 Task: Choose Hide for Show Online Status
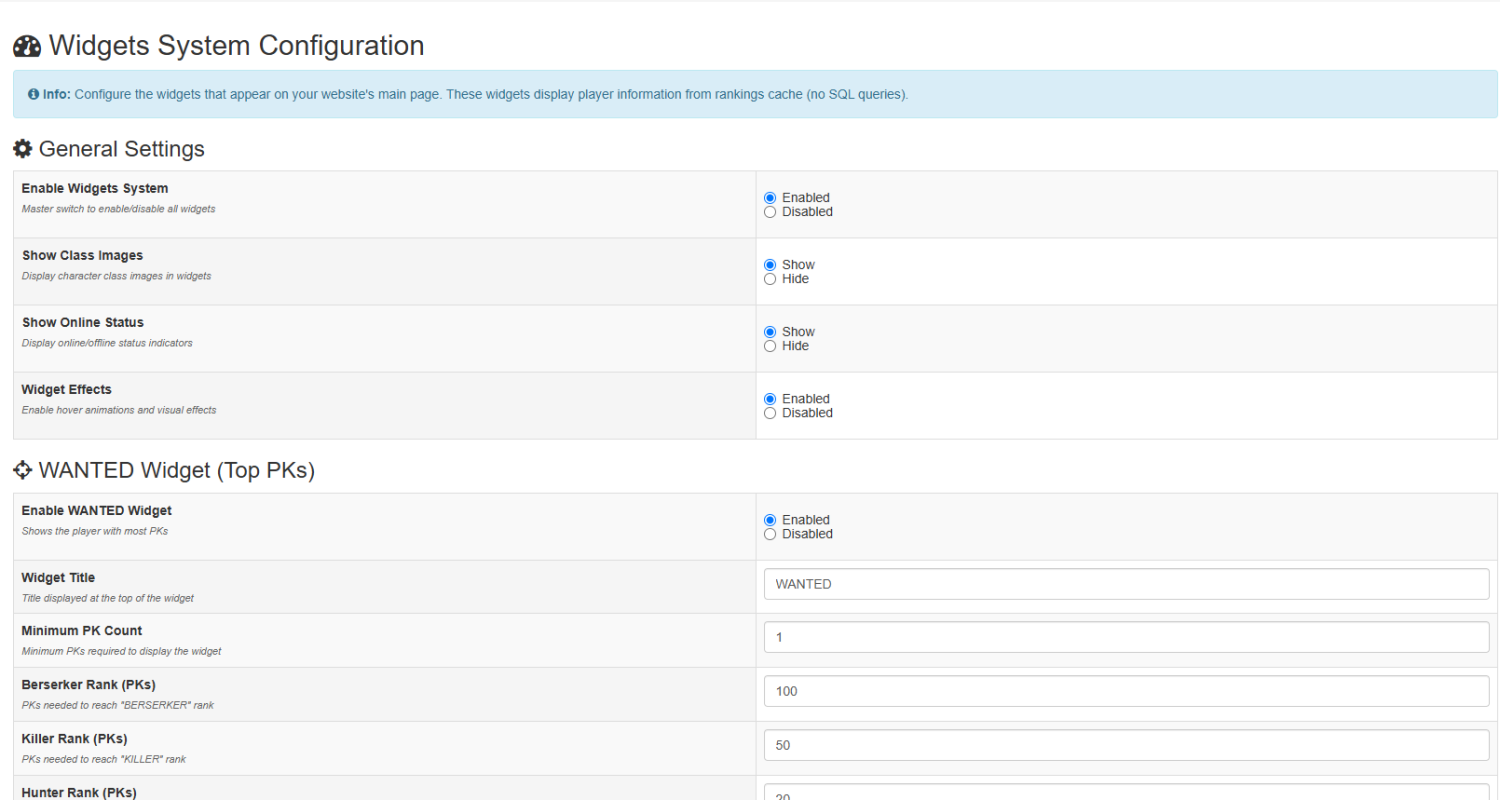pyautogui.click(x=770, y=346)
